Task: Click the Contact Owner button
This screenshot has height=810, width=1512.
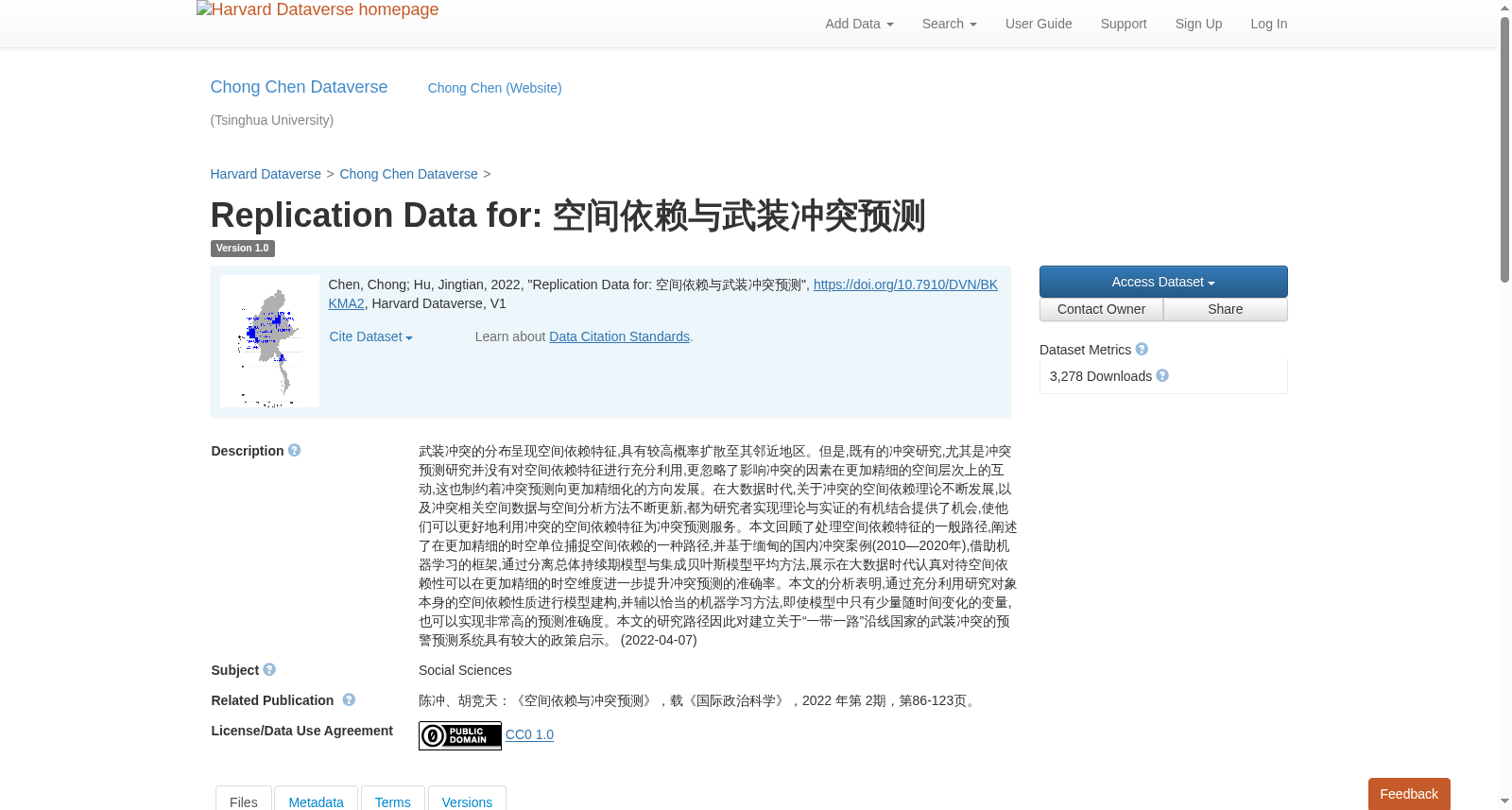Action: [x=1101, y=310]
